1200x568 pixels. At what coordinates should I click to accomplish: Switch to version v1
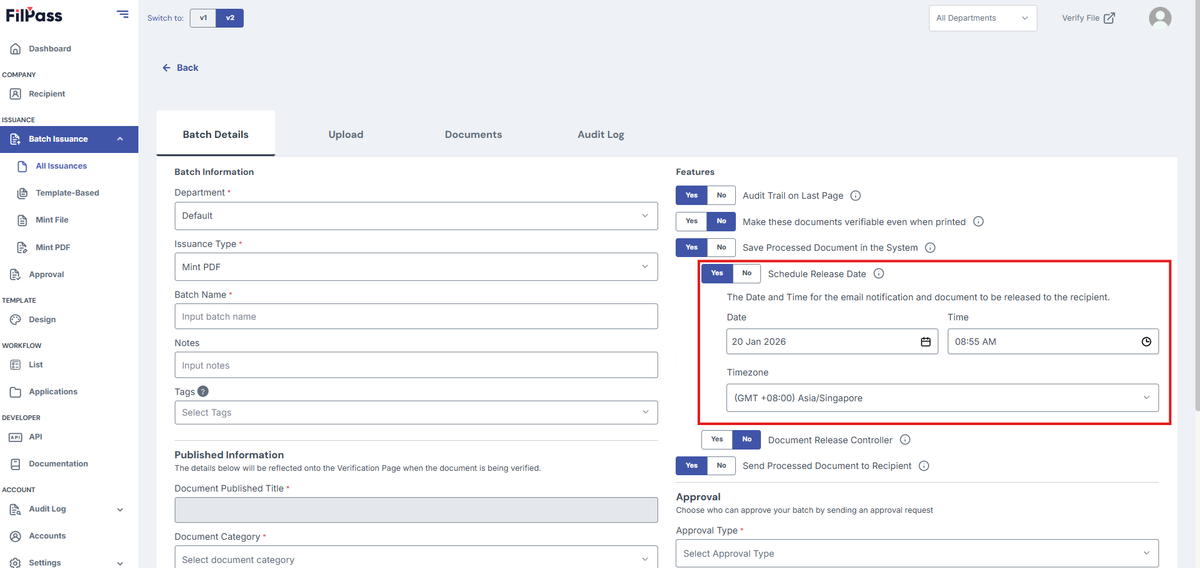click(x=203, y=18)
